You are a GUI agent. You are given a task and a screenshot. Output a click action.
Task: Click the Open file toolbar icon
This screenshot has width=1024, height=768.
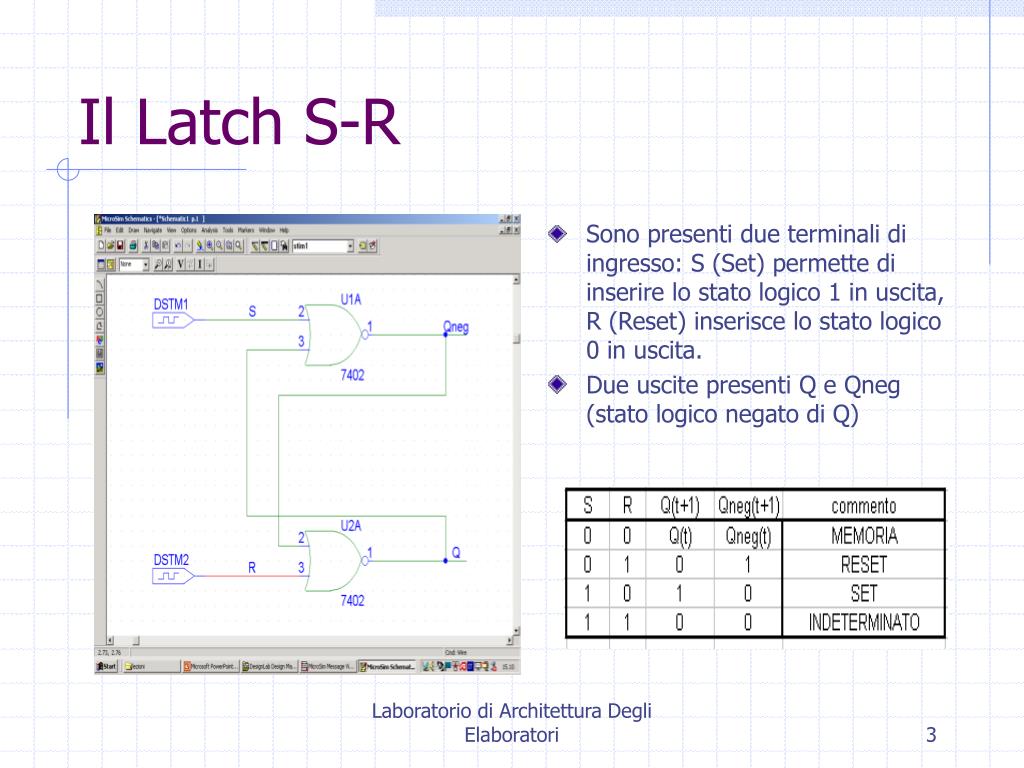[110, 246]
